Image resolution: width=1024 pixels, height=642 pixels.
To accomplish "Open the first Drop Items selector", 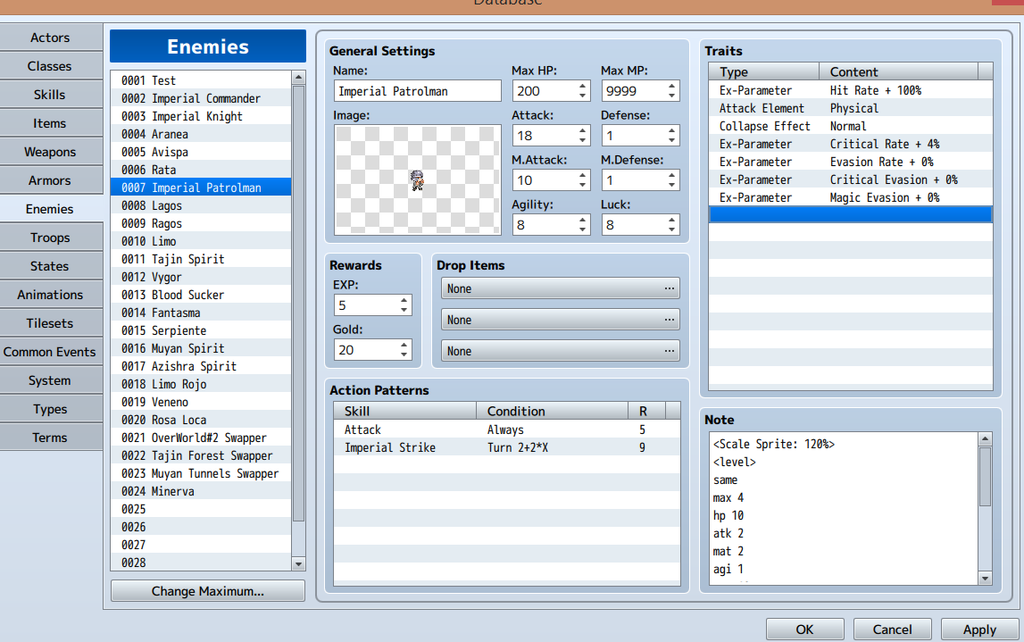I will (x=560, y=289).
